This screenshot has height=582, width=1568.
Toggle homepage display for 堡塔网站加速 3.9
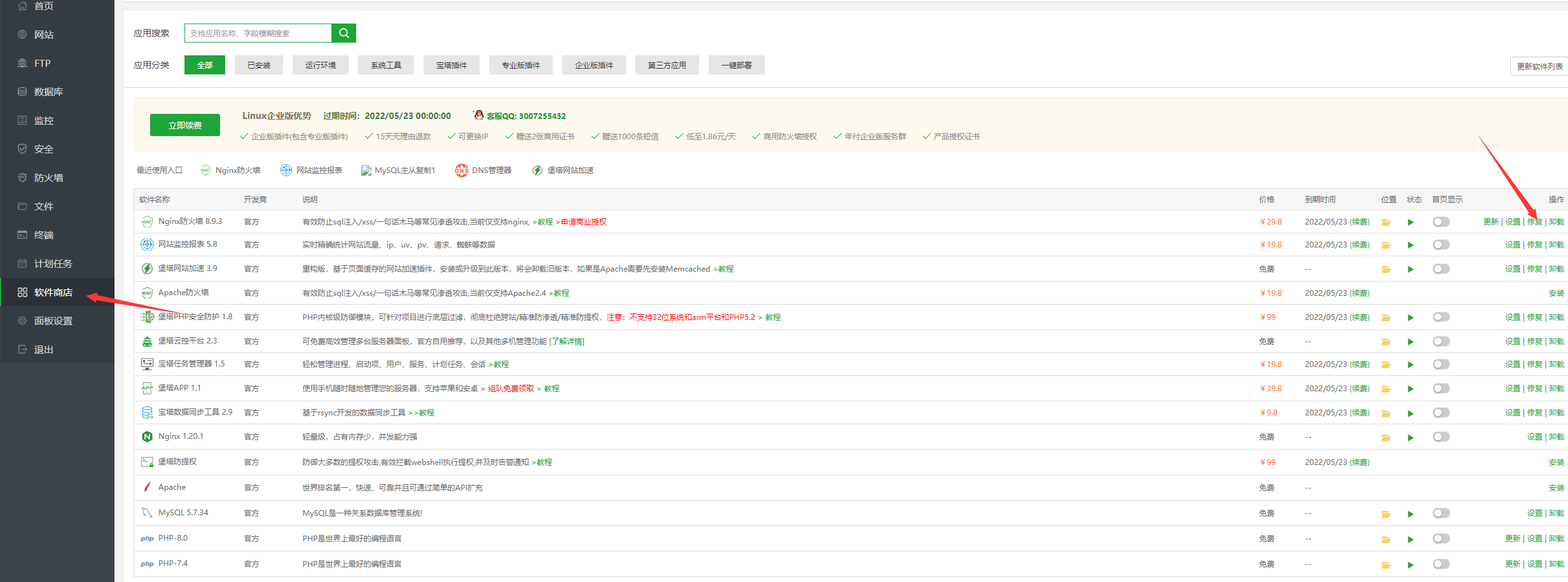coord(1441,269)
